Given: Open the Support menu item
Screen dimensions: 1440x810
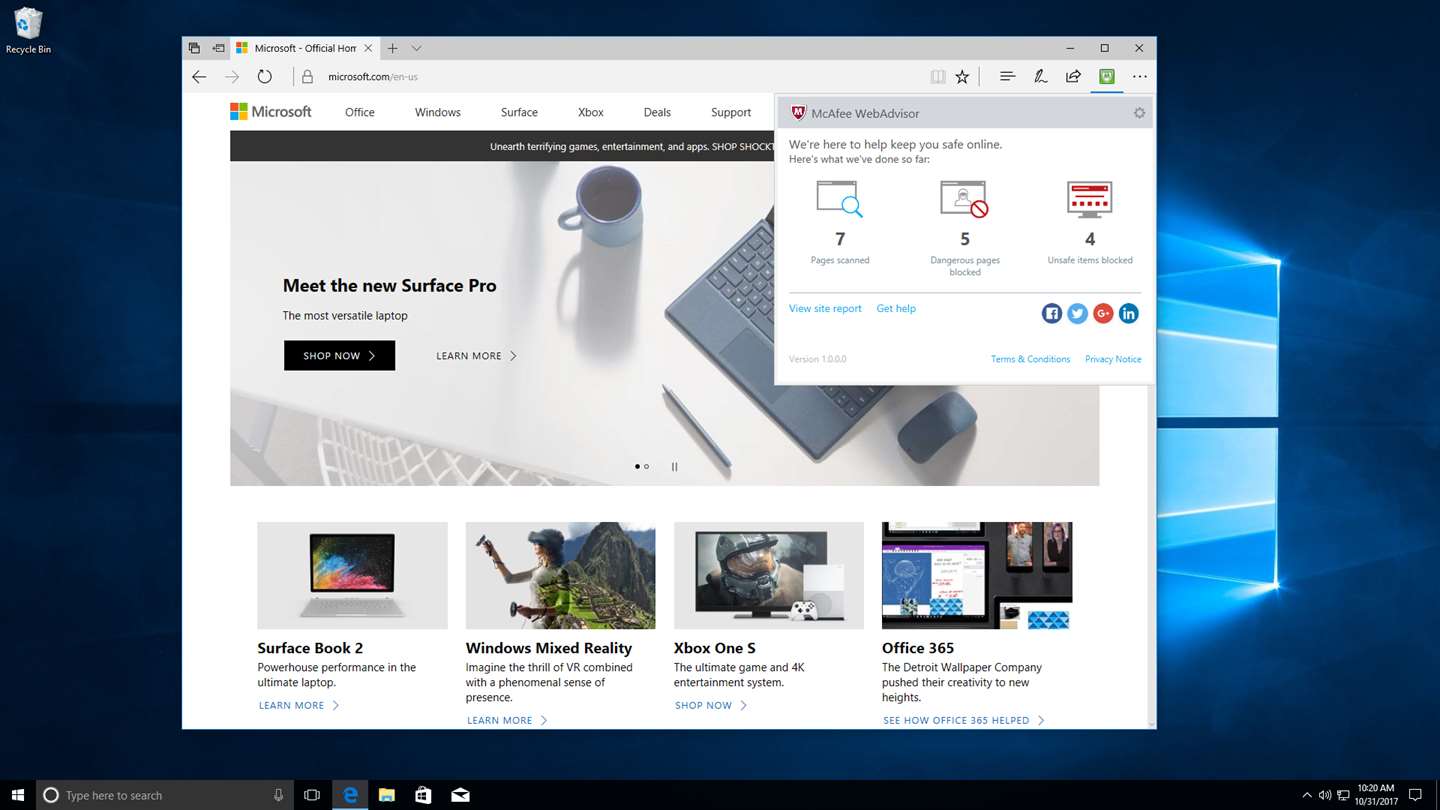Looking at the screenshot, I should click(731, 113).
